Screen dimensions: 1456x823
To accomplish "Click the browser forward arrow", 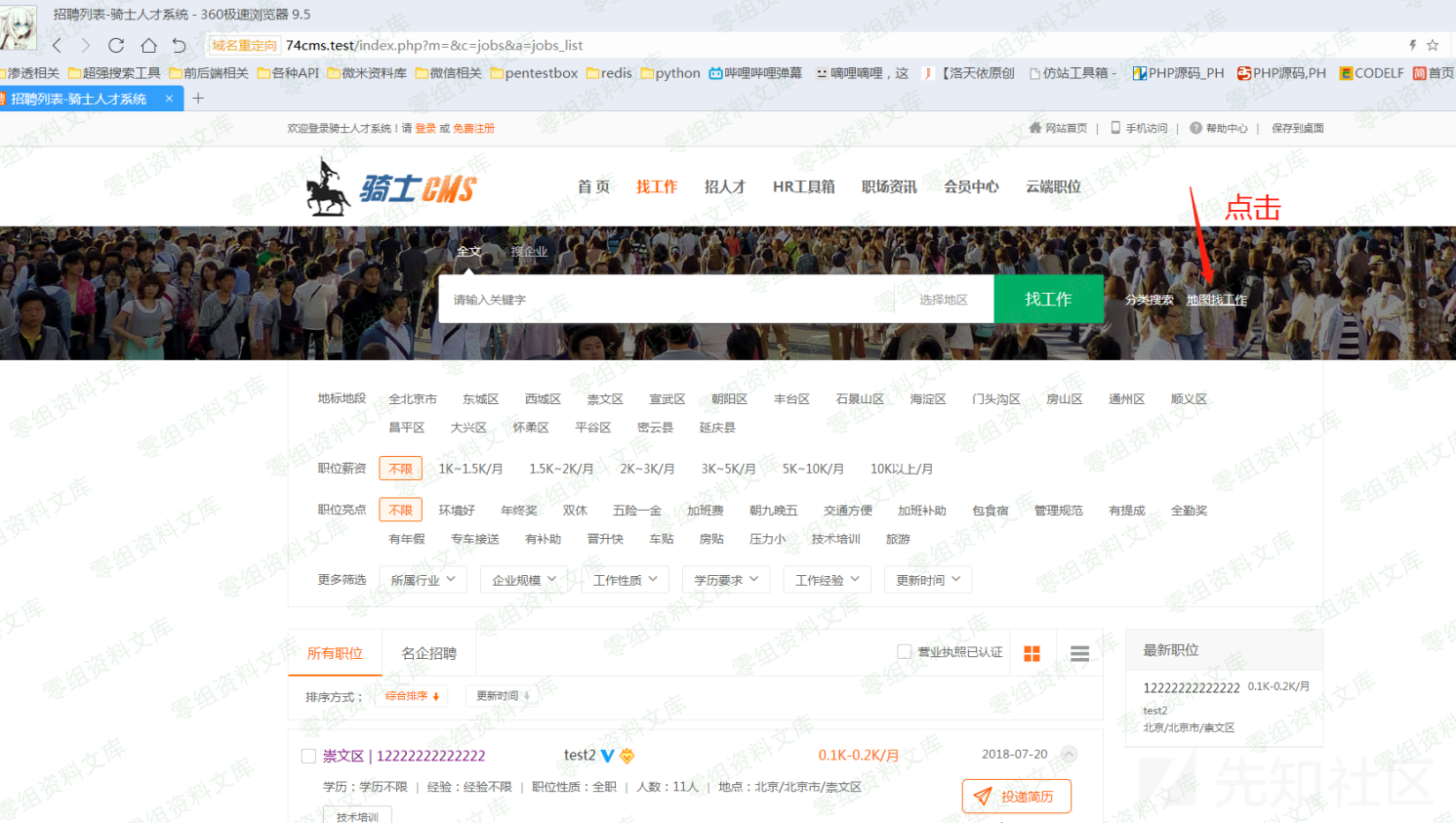I will (86, 45).
